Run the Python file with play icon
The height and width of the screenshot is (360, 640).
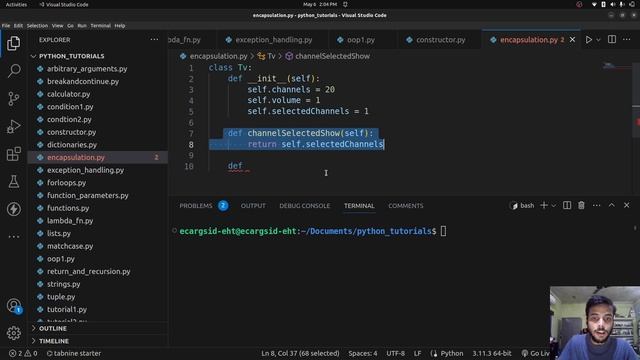point(589,40)
